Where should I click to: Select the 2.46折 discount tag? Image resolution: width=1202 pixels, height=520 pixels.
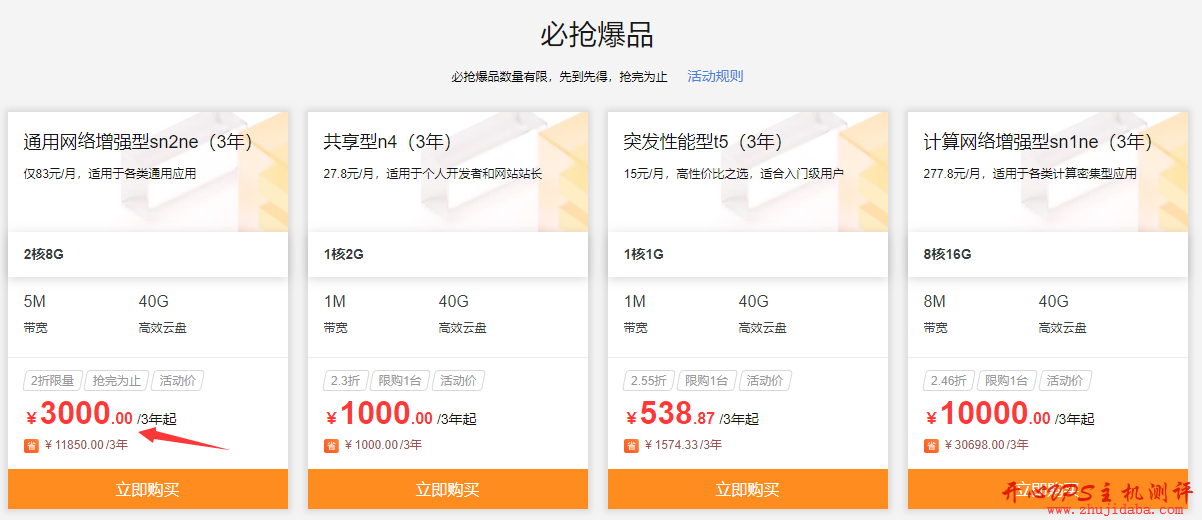coord(948,381)
